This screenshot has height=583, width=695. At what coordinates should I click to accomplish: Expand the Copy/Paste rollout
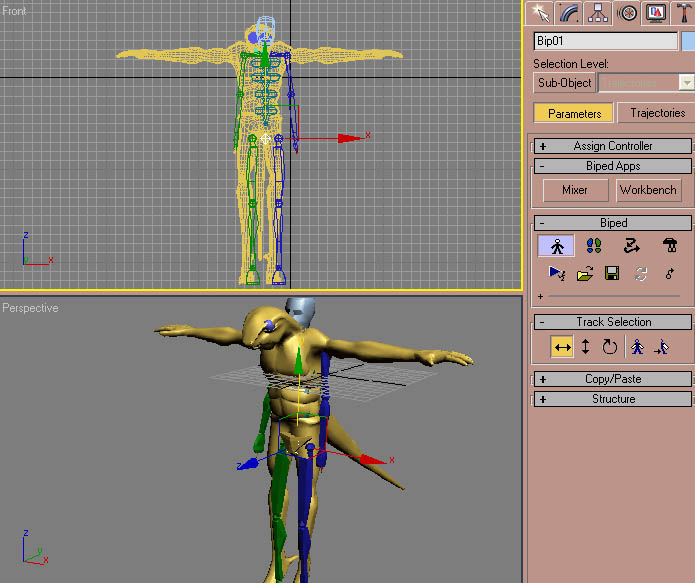(x=612, y=379)
